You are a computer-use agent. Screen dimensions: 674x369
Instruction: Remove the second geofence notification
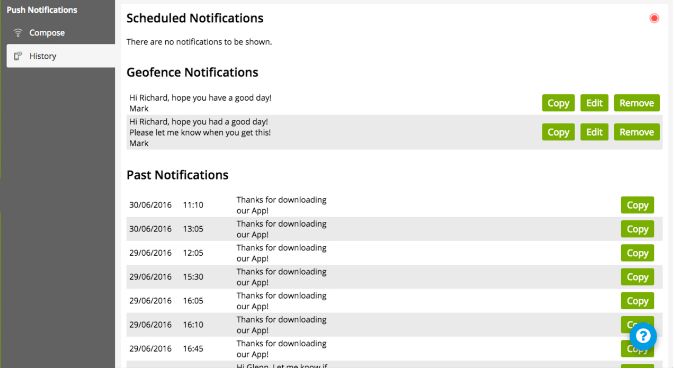pos(637,132)
